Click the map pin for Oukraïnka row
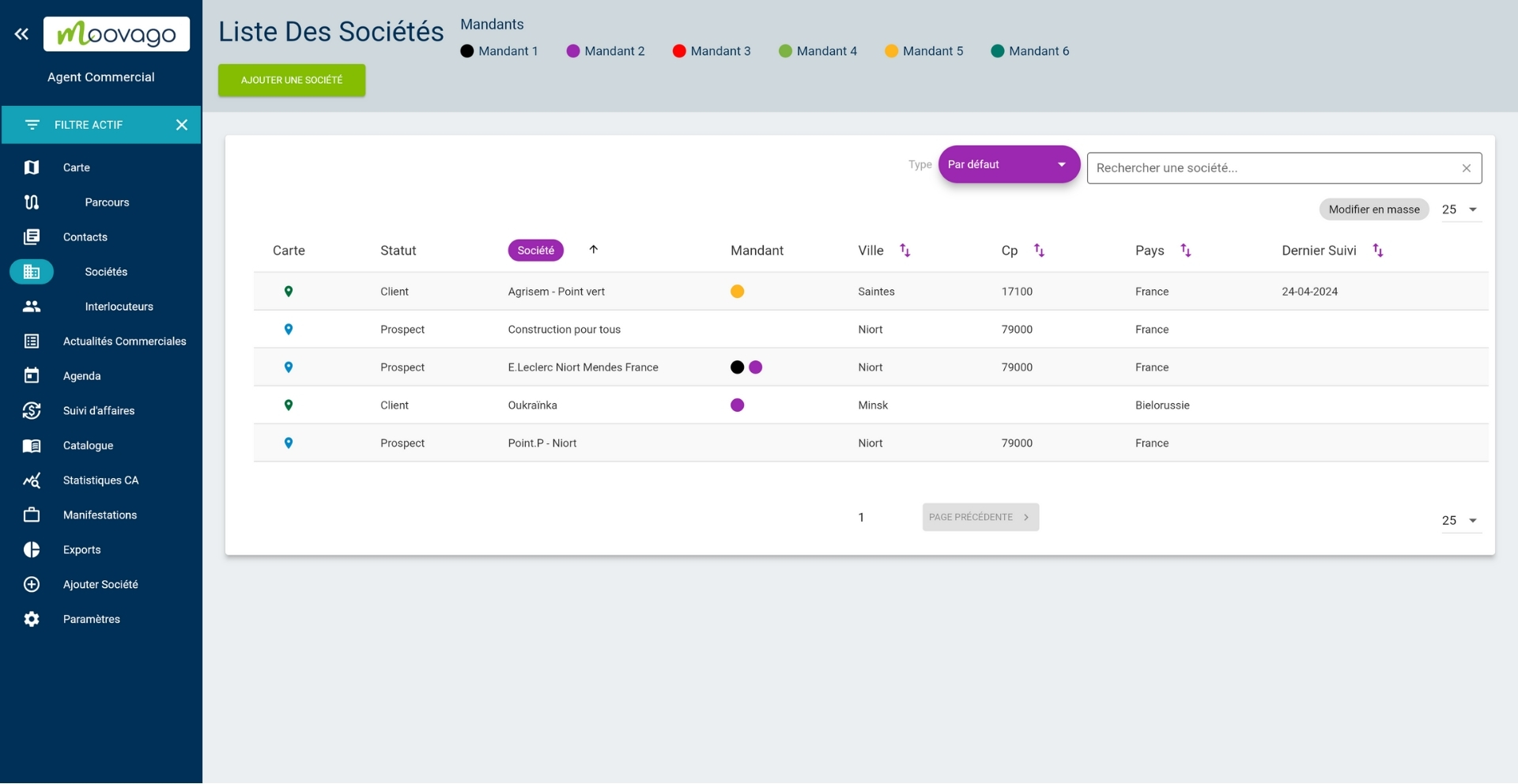 (x=289, y=405)
